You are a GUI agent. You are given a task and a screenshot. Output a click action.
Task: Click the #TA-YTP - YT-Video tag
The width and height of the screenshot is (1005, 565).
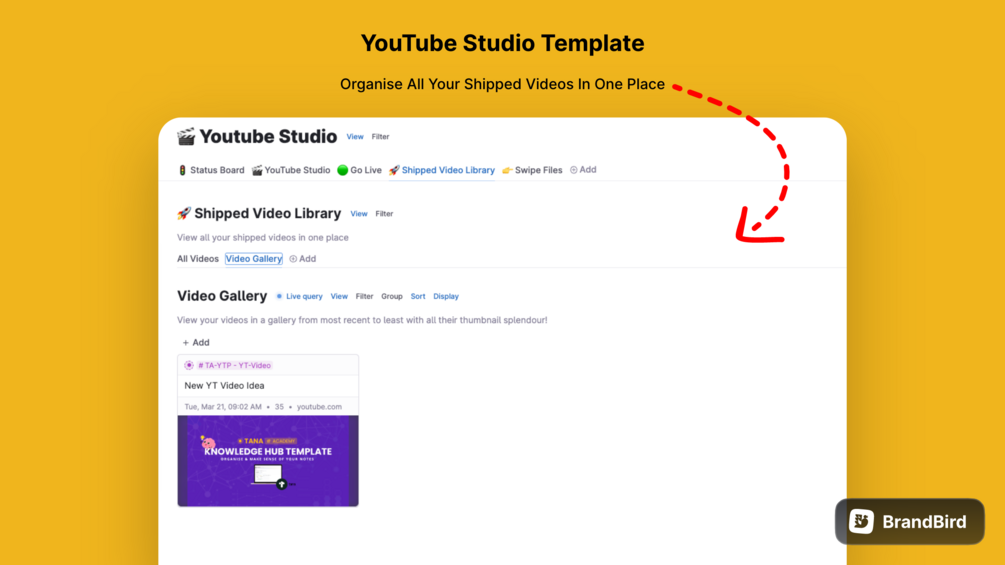pyautogui.click(x=234, y=365)
